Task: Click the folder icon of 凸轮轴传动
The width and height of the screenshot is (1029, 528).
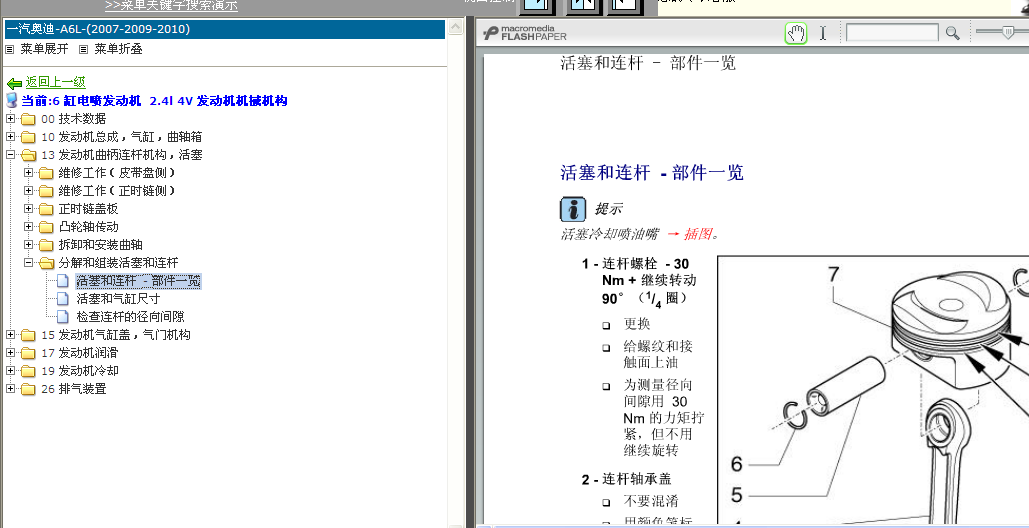Action: [46, 227]
